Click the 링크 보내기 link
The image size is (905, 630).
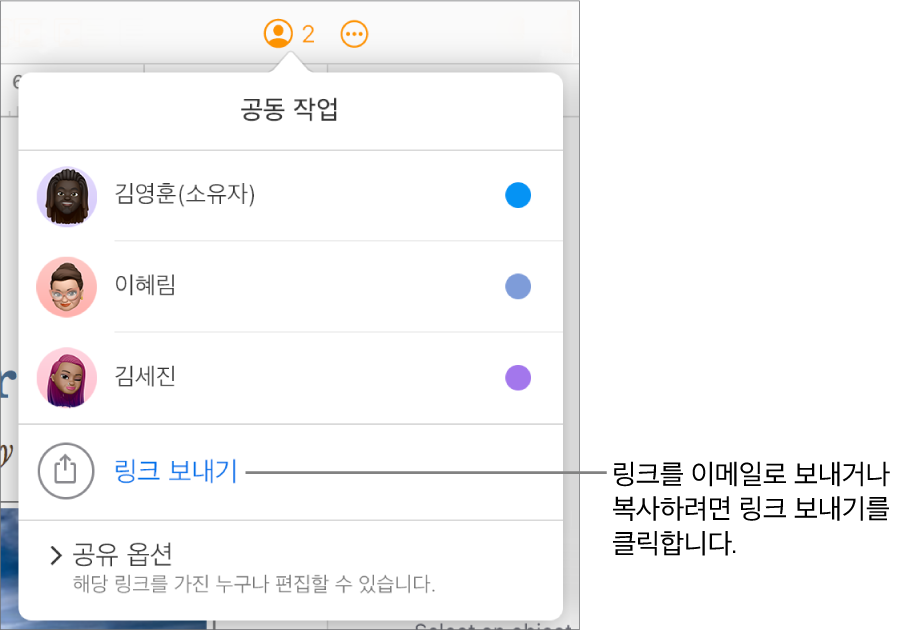[172, 471]
